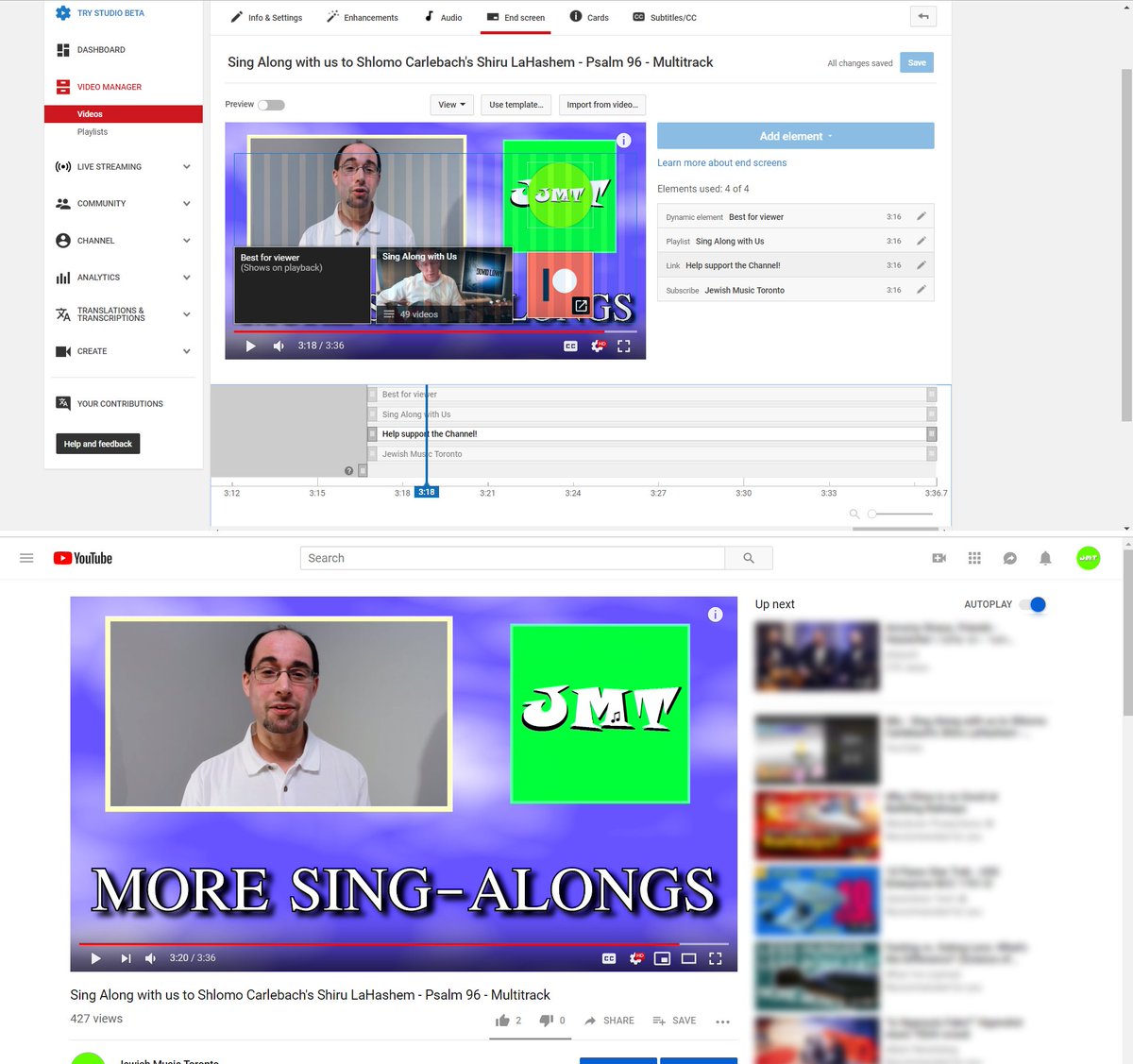The image size is (1133, 1064).
Task: Open the Add element dropdown
Action: pyautogui.click(x=795, y=136)
